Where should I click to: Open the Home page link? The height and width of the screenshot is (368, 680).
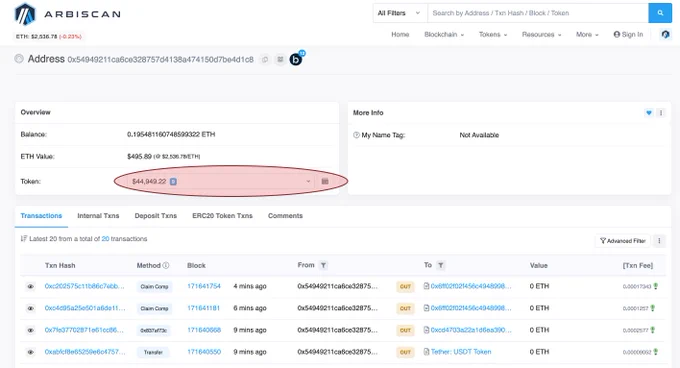pos(400,34)
